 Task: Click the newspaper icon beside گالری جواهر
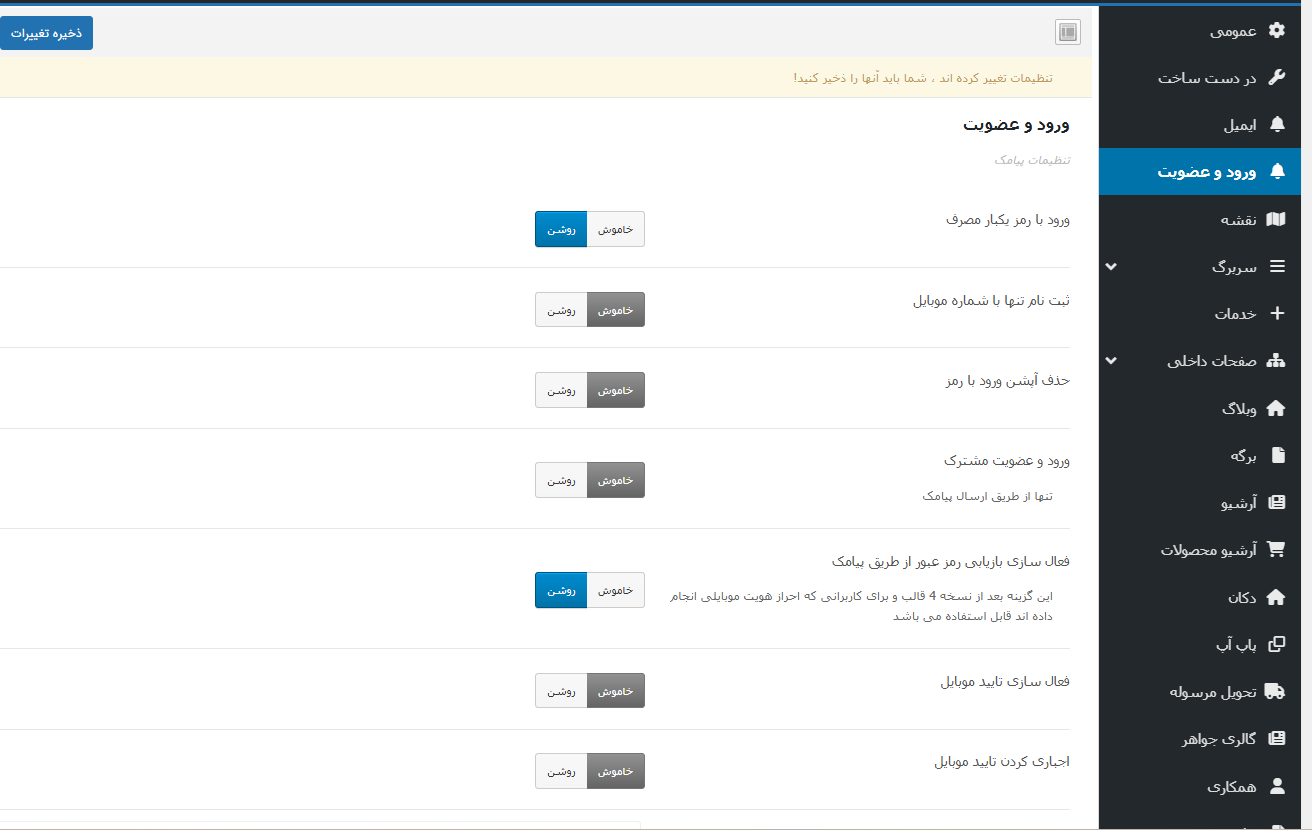tap(1276, 738)
